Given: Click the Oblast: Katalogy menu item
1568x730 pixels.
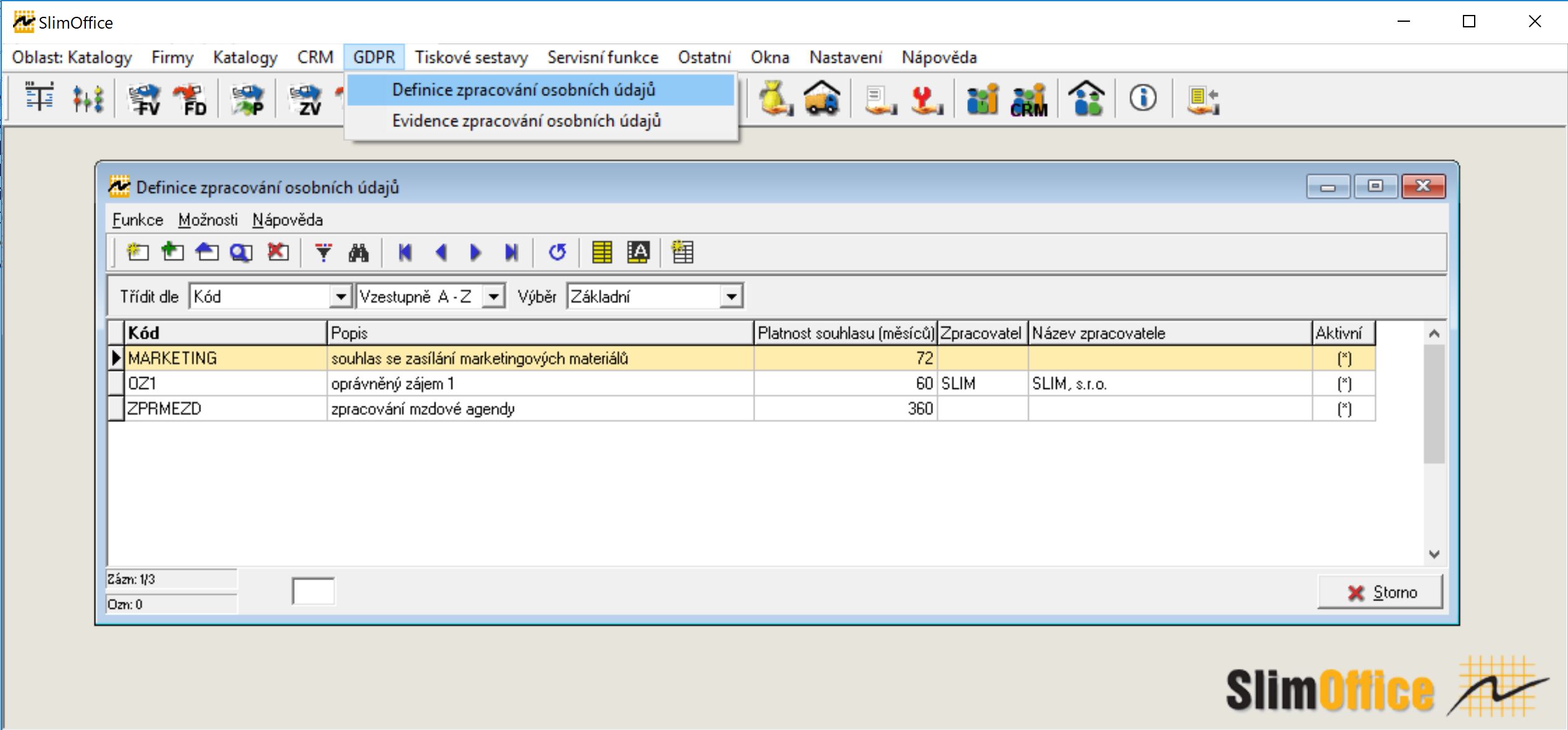Looking at the screenshot, I should 72,57.
